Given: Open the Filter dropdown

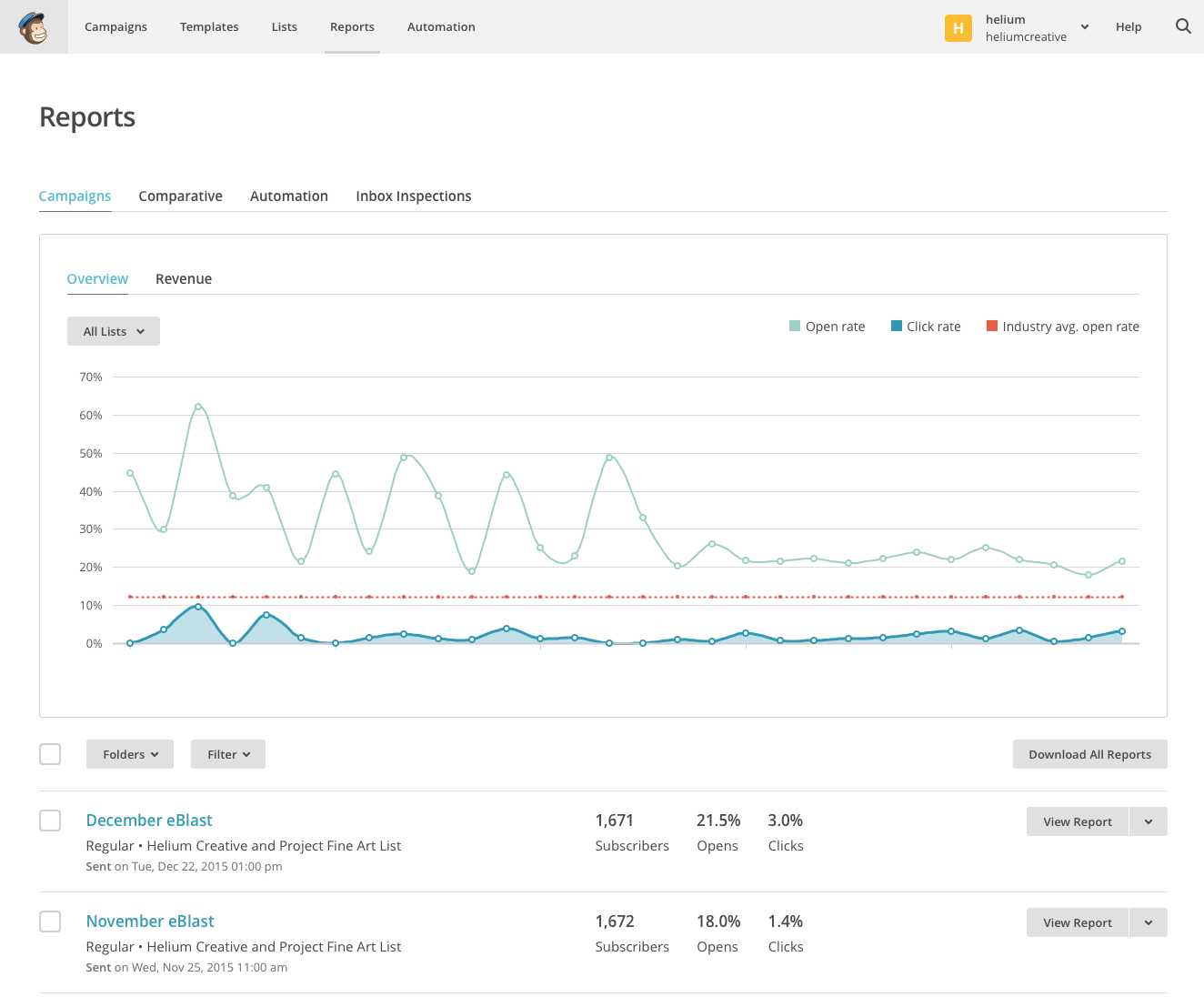Looking at the screenshot, I should click(228, 754).
